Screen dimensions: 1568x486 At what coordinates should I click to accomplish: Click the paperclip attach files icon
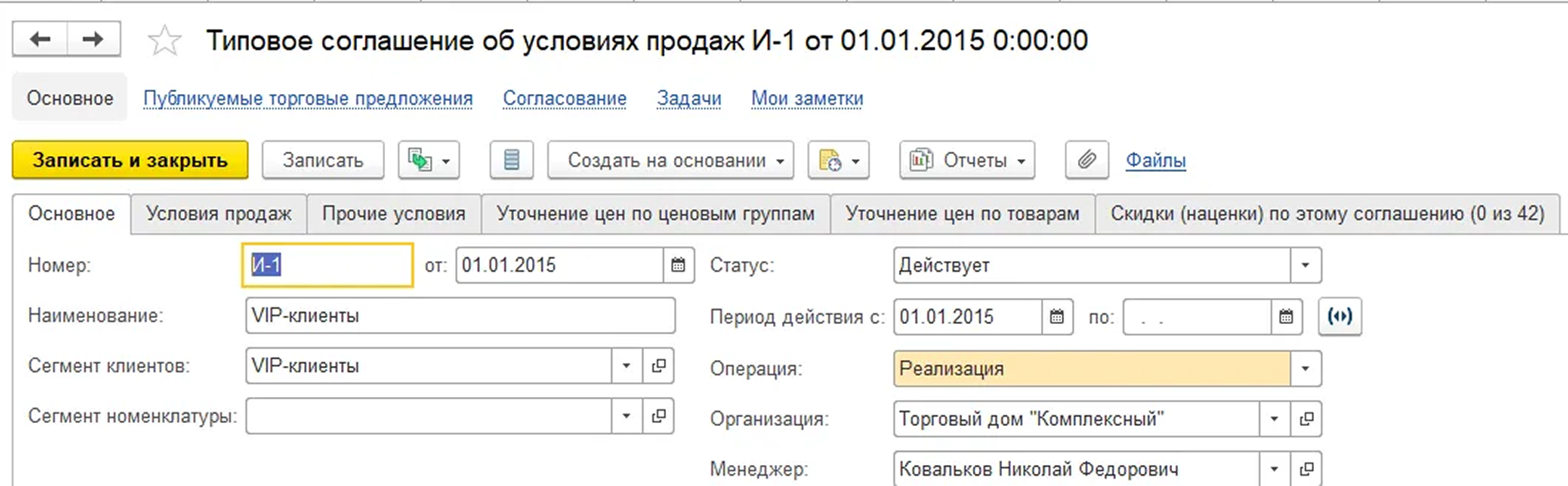coord(1086,160)
